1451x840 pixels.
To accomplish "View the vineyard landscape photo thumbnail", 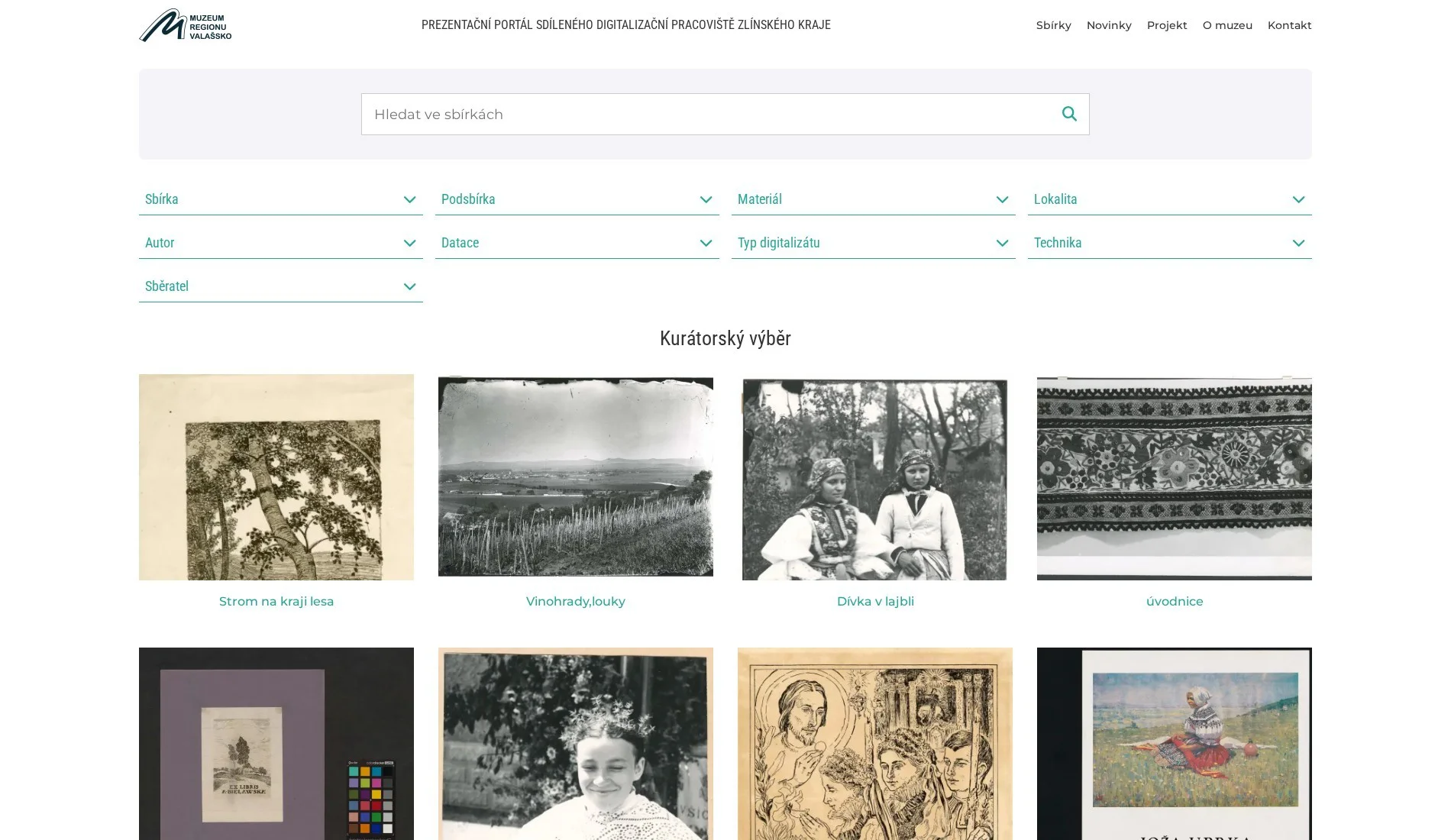I will tap(576, 477).
